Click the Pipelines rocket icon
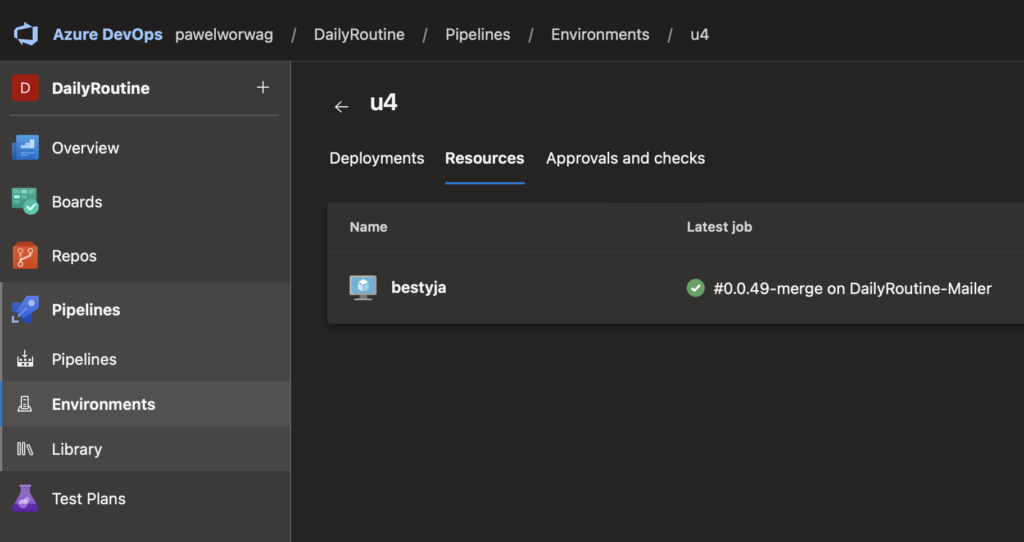 [x=25, y=310]
